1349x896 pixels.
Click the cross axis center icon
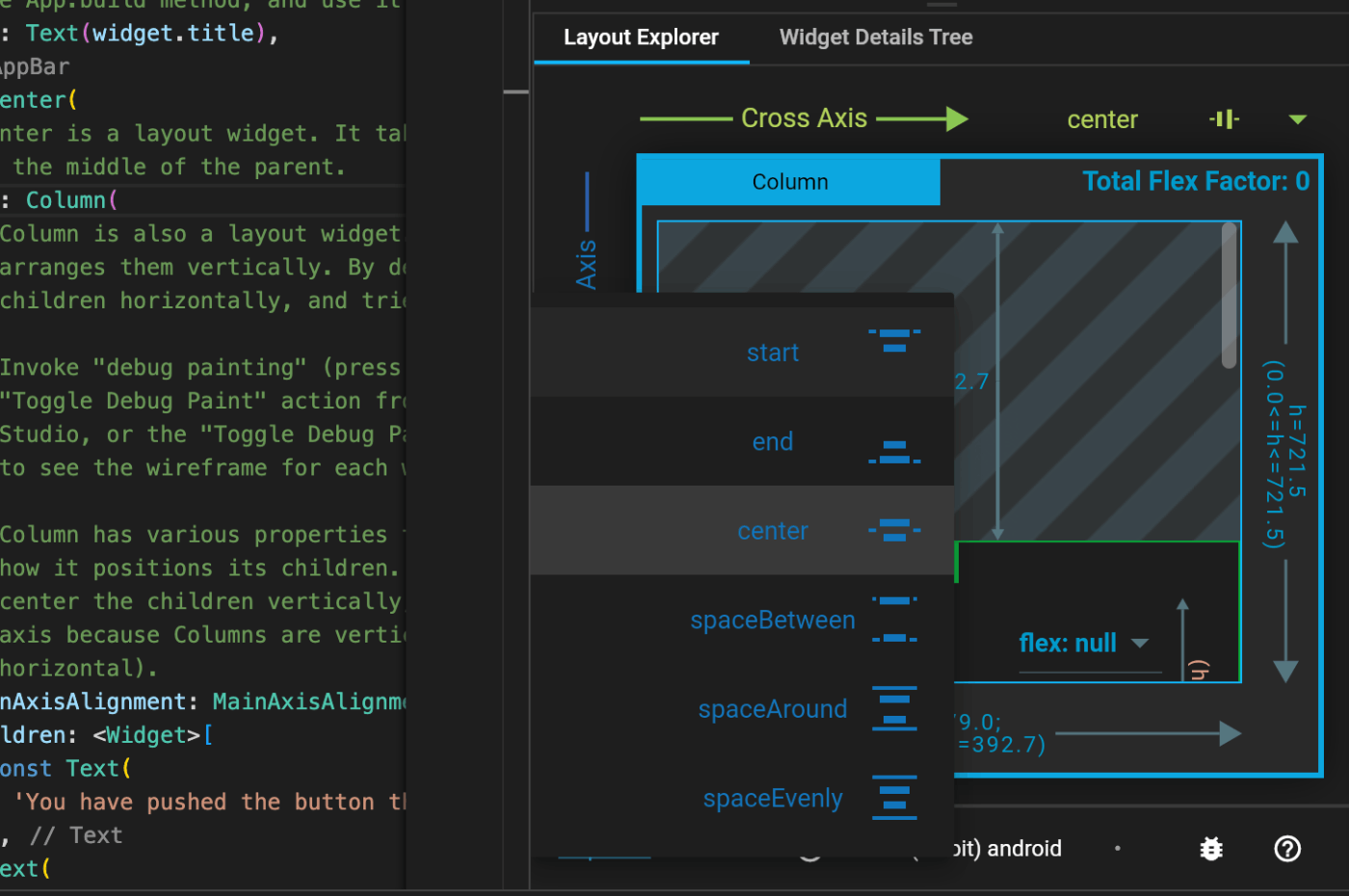click(1225, 119)
